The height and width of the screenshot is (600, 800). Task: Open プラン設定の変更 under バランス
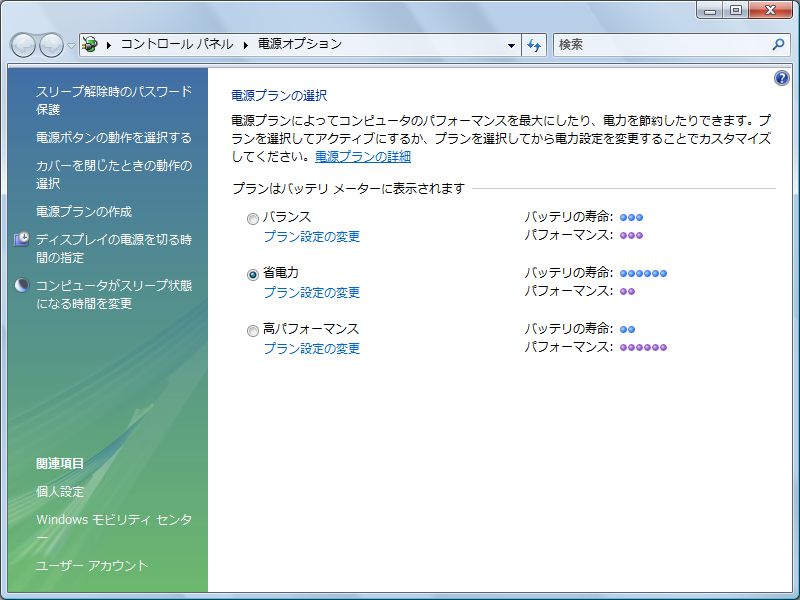click(x=312, y=236)
